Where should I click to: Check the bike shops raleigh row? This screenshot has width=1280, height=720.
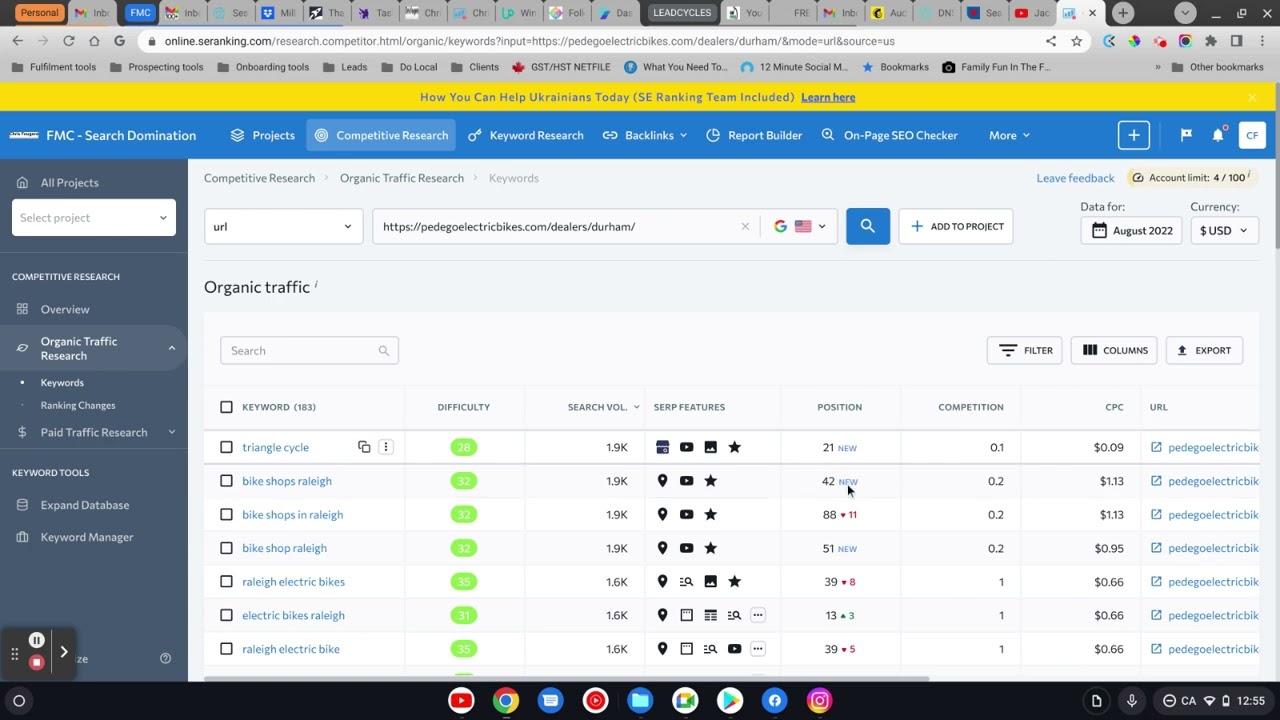click(x=226, y=481)
